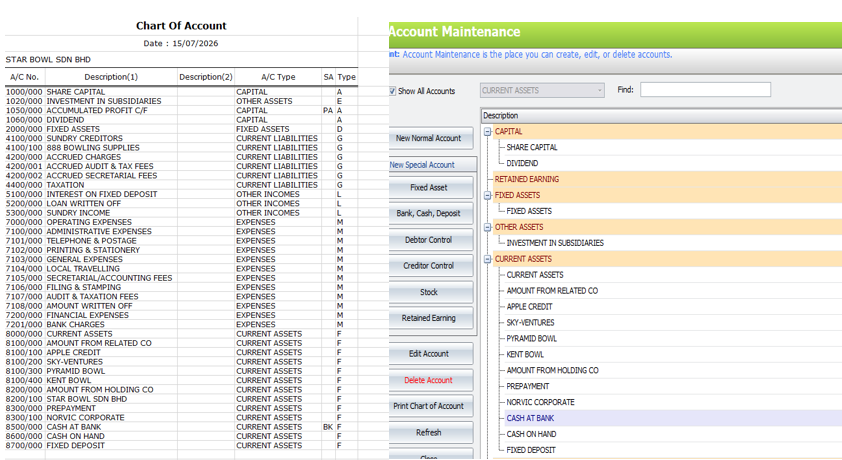Click into the Find search field
842x460 pixels.
(705, 90)
